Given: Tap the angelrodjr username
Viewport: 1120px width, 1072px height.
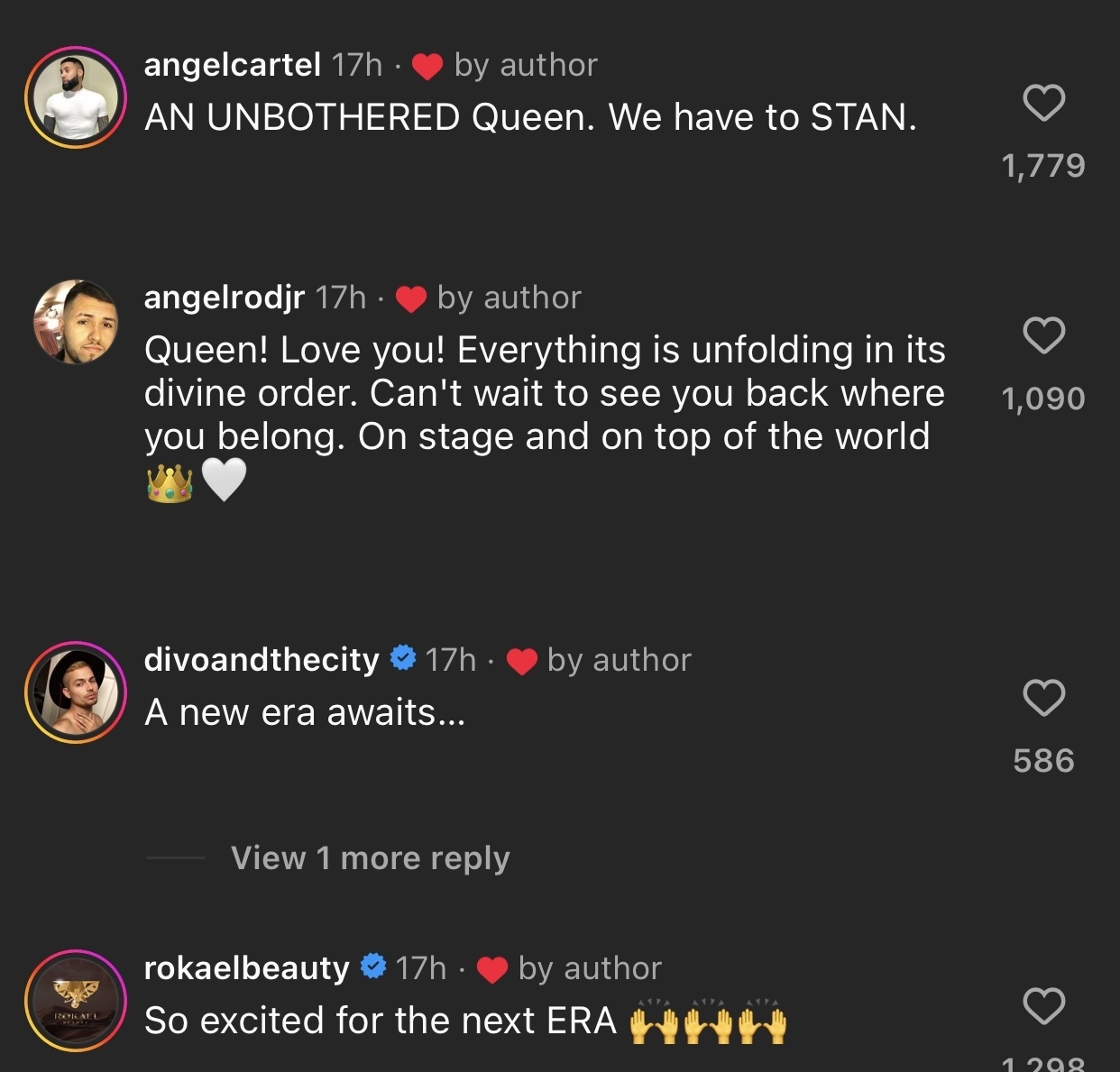Looking at the screenshot, I should click(225, 298).
